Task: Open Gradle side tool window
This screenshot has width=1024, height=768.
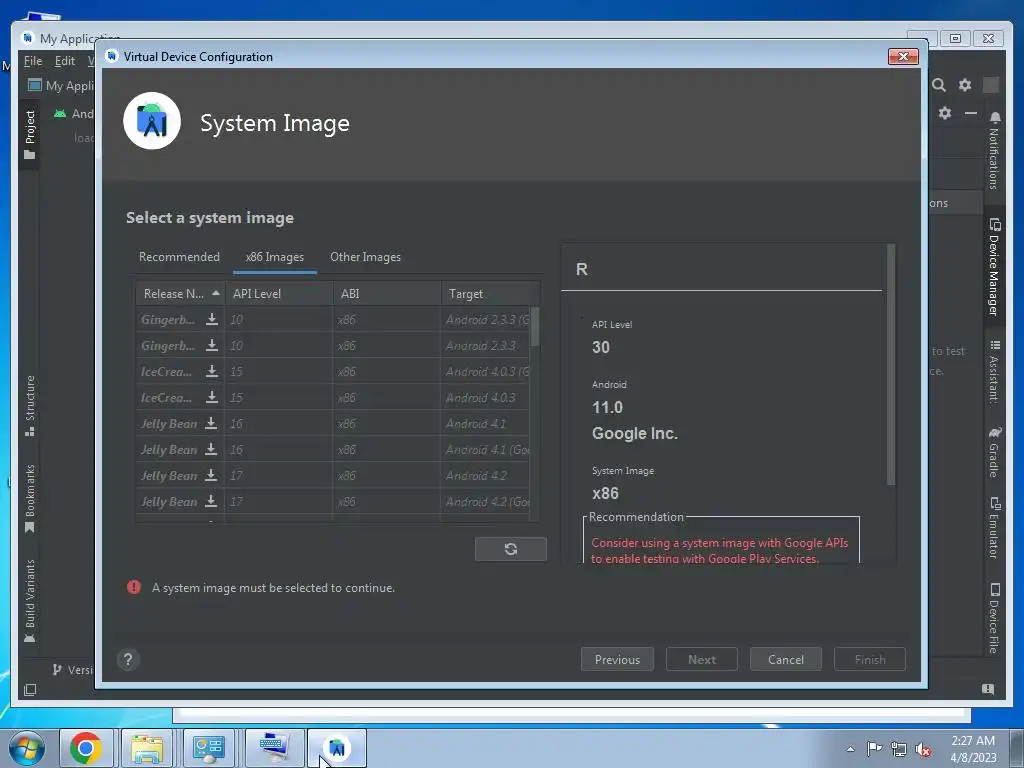Action: [x=994, y=452]
